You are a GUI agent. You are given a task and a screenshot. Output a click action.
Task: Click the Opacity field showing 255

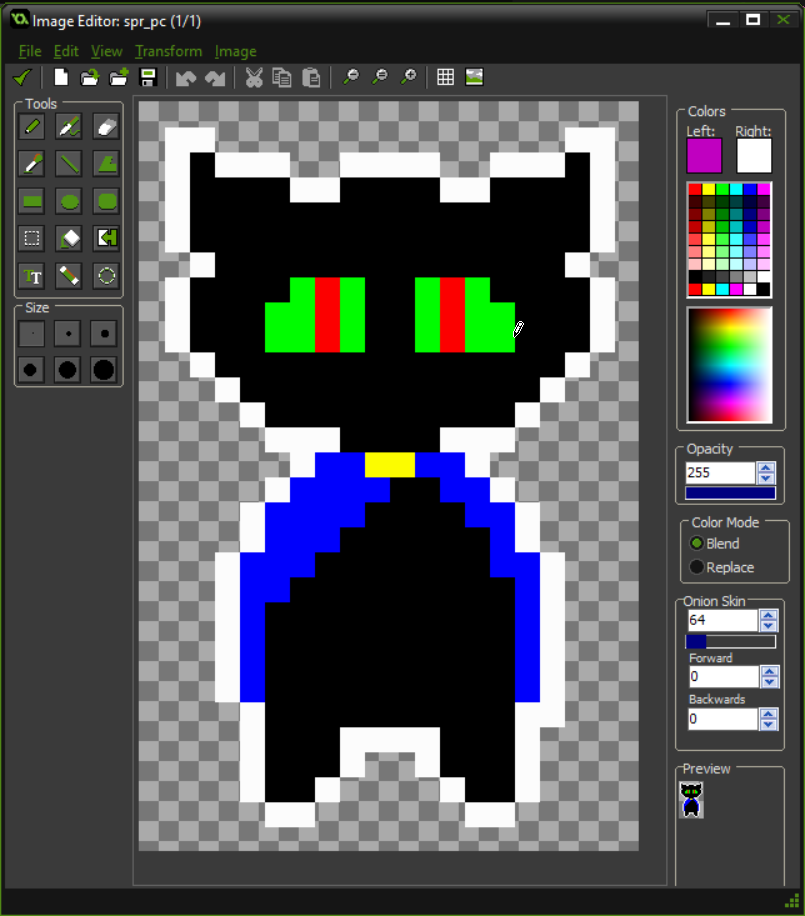click(721, 473)
